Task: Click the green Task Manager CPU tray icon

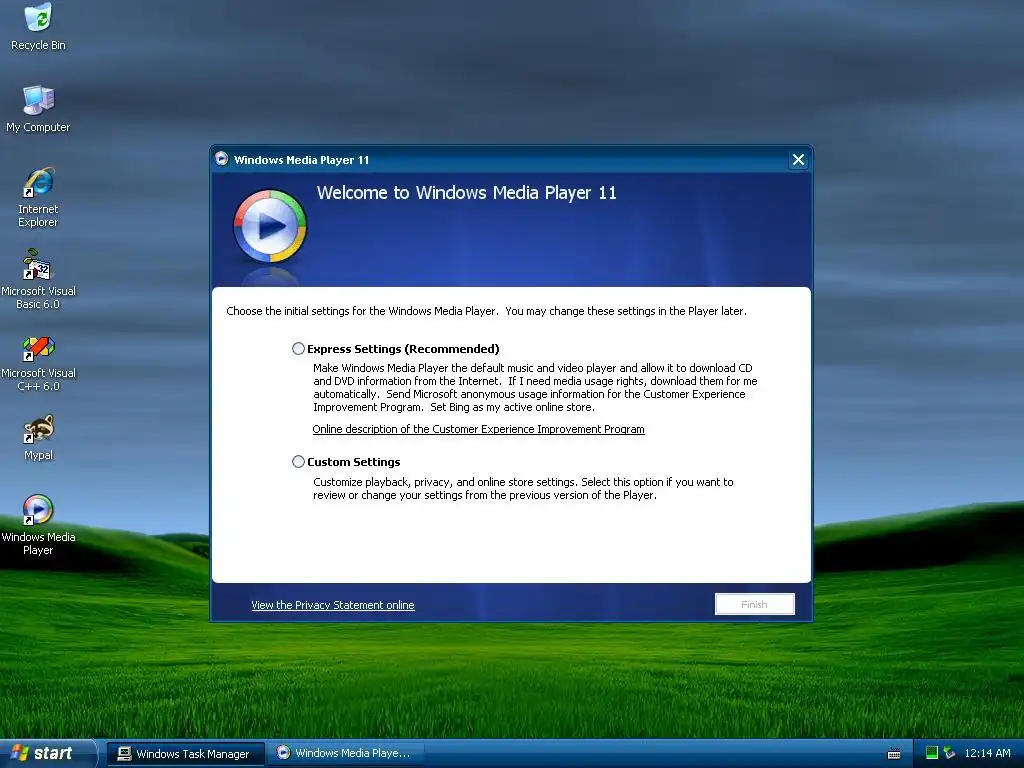Action: pos(932,753)
